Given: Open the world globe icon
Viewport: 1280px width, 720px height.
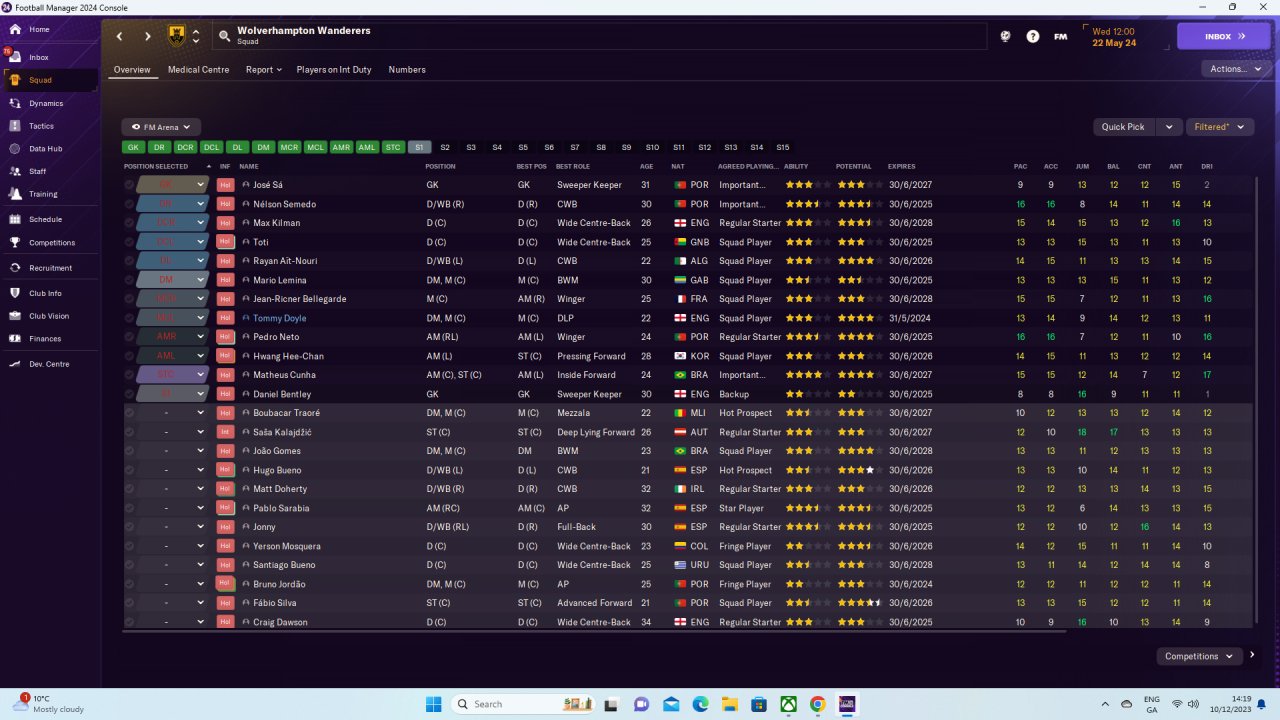Looking at the screenshot, I should click(1005, 36).
